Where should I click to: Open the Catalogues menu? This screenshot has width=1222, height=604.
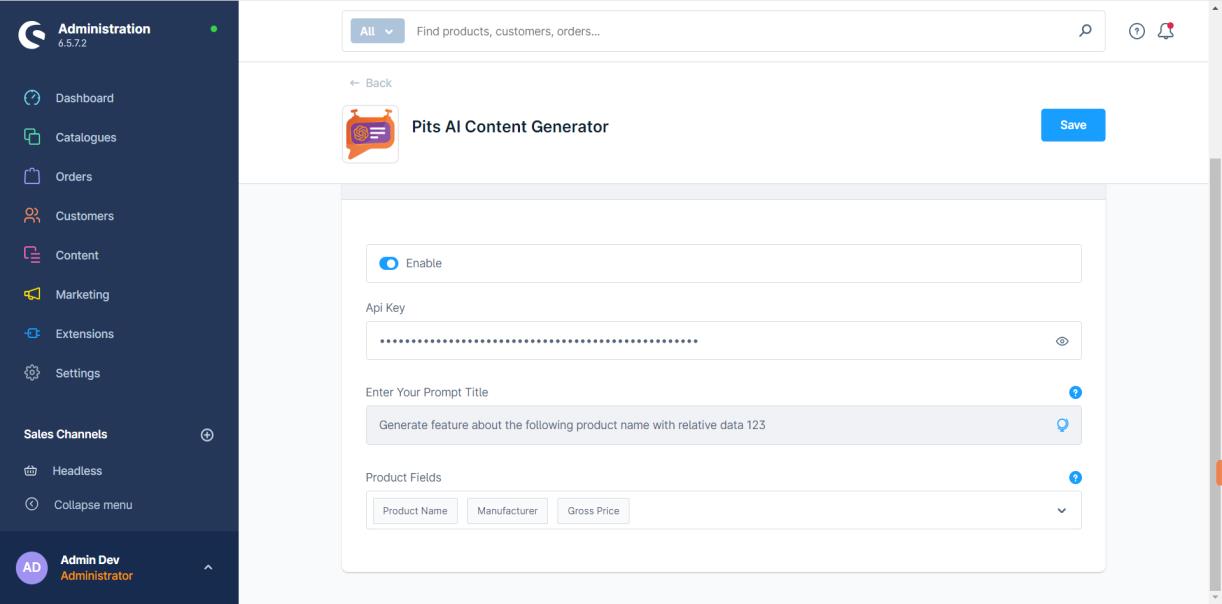coord(85,137)
